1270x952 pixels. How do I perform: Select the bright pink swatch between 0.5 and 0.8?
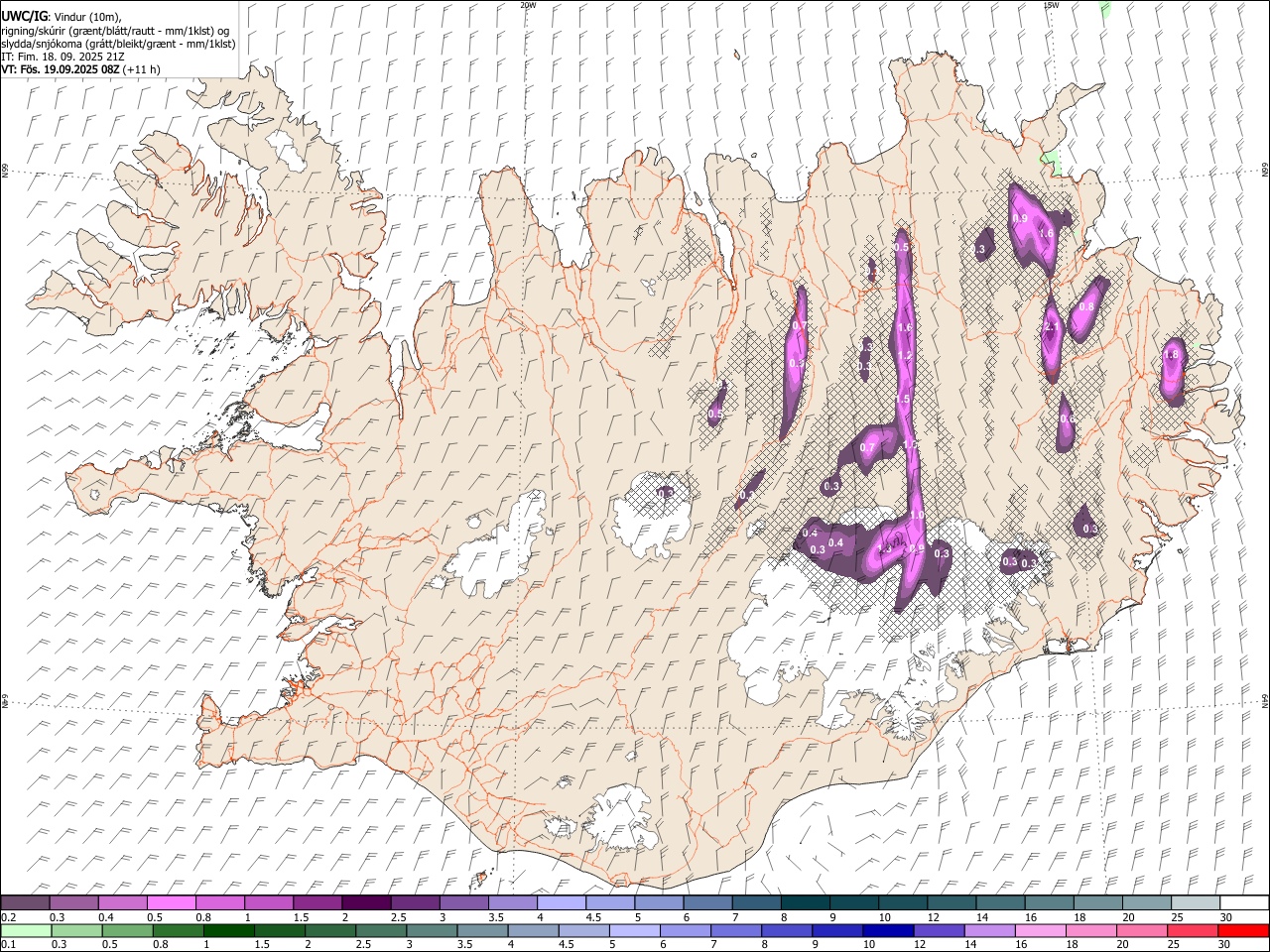(171, 902)
